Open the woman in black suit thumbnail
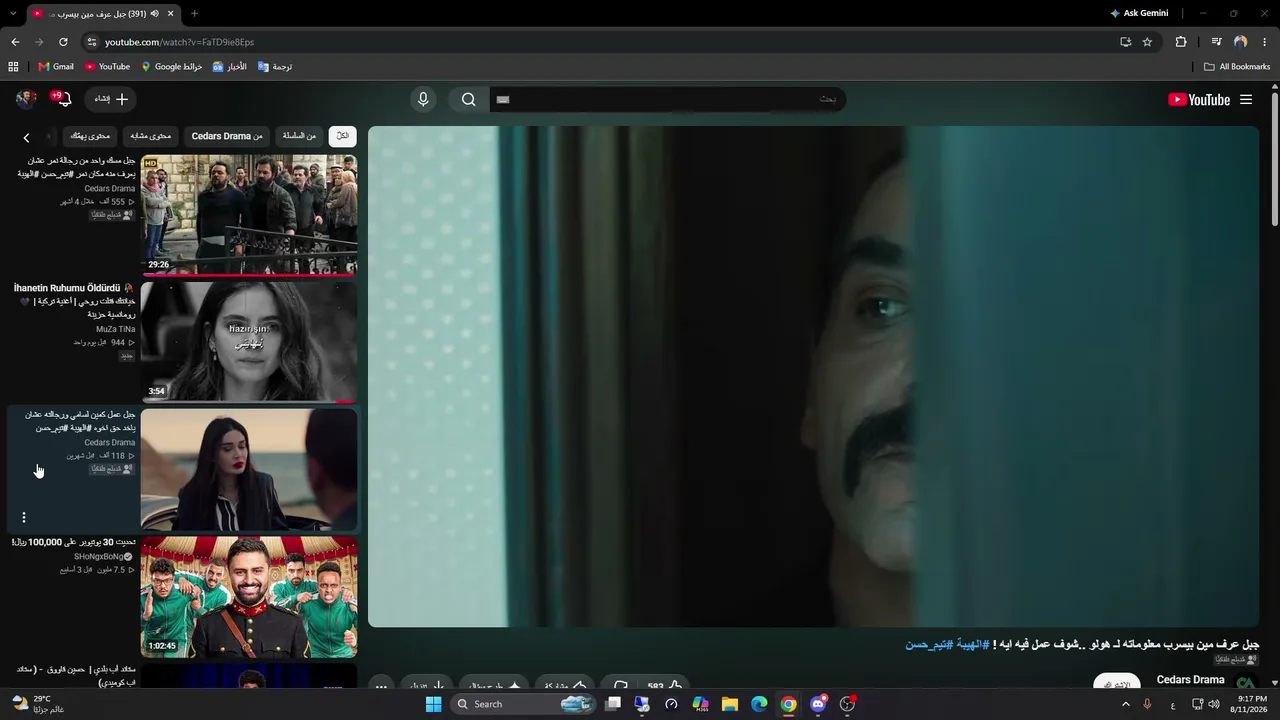 point(249,468)
